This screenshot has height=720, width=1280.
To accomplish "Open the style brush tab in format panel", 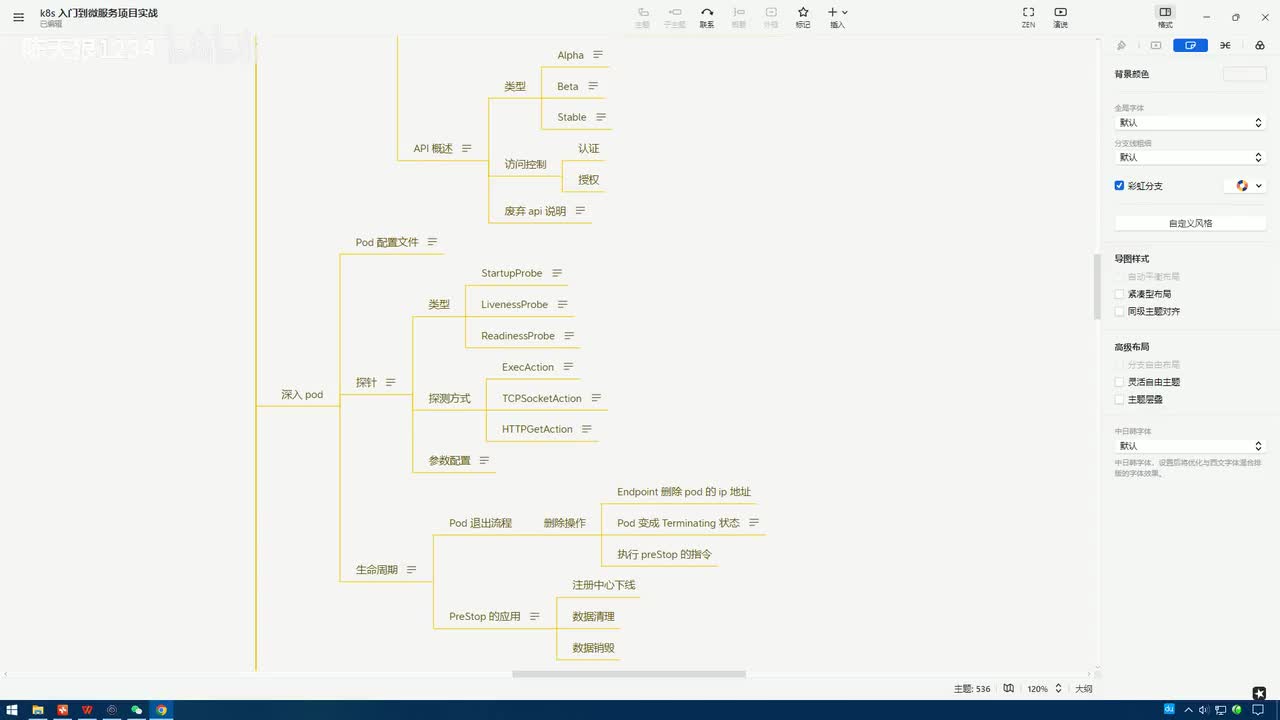I will [x=1121, y=45].
